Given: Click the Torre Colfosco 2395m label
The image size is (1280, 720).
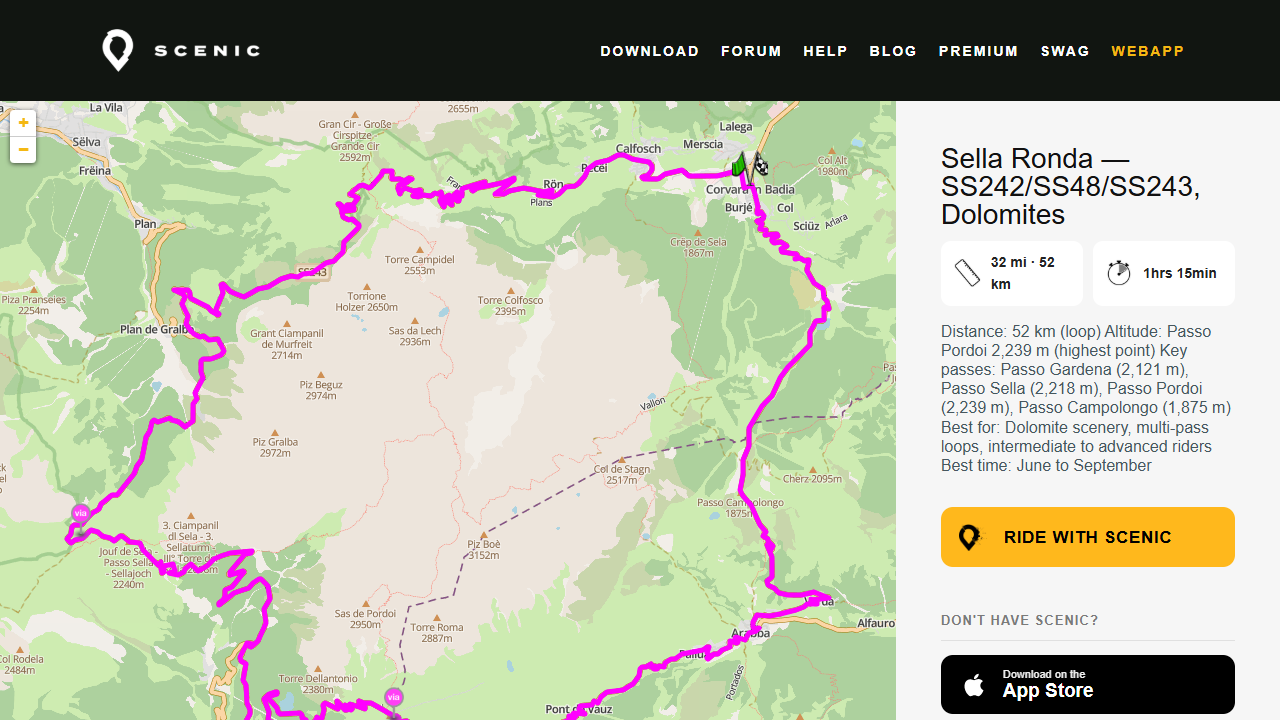Looking at the screenshot, I should (510, 305).
